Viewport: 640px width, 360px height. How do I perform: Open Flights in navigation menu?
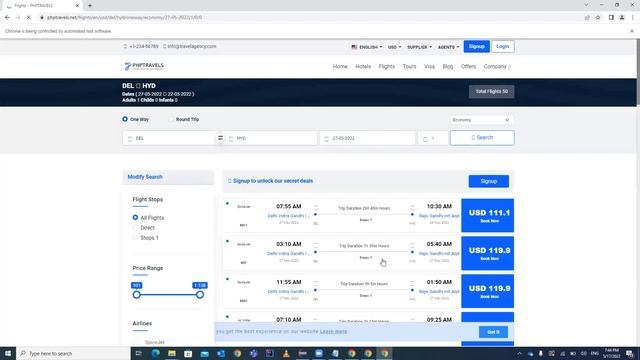[x=387, y=67]
